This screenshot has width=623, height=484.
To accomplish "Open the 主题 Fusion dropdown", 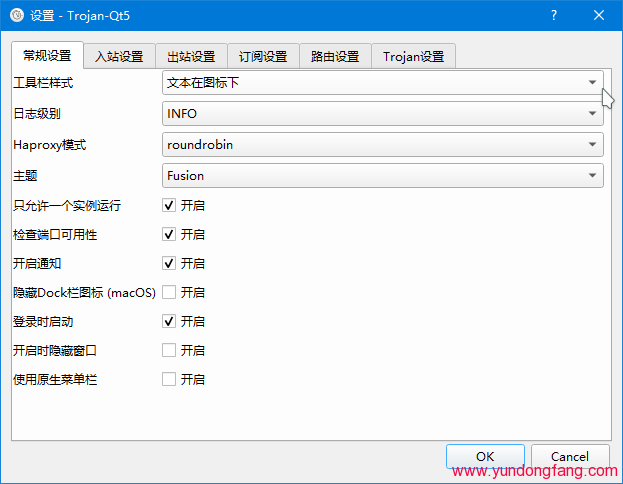I will coord(383,176).
